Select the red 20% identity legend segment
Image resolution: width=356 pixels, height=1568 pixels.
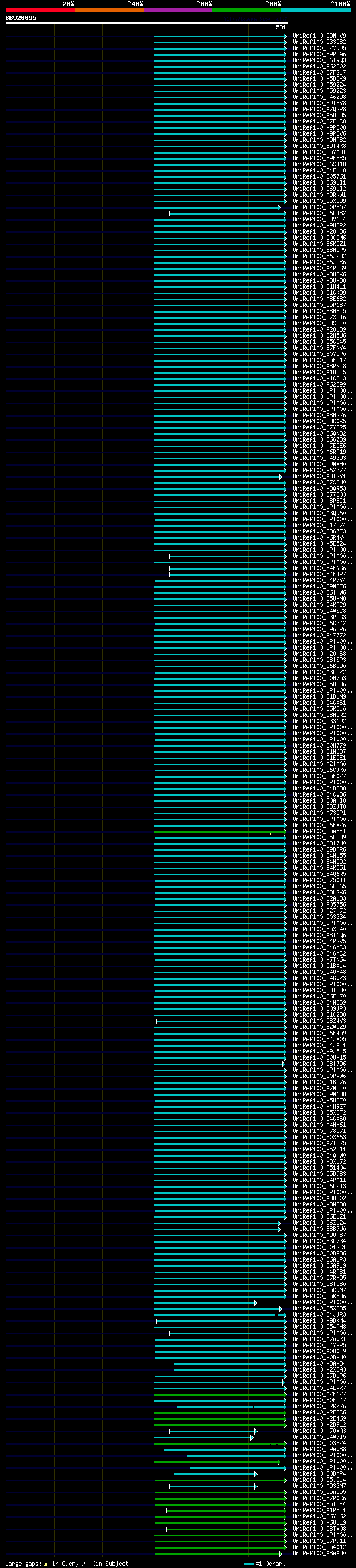coord(39,10)
